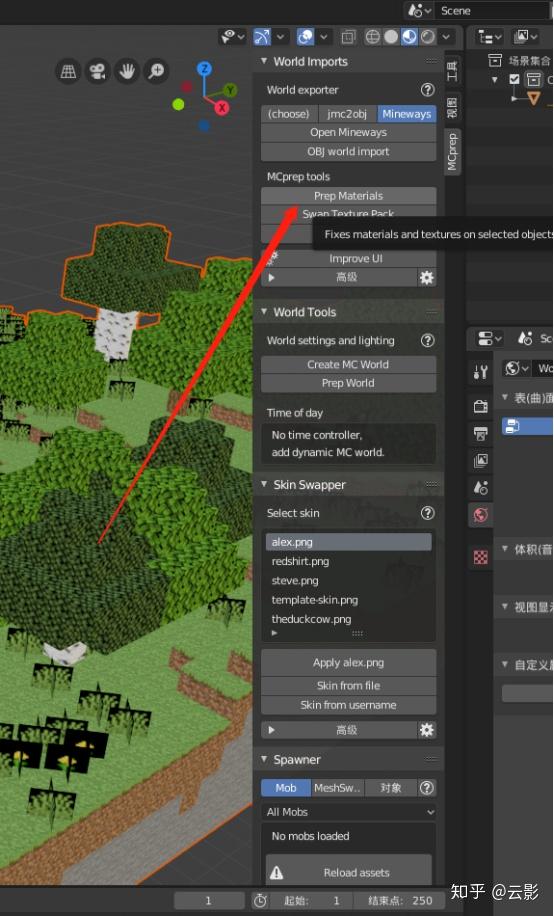Select the 对象 spawner tab

[x=391, y=787]
